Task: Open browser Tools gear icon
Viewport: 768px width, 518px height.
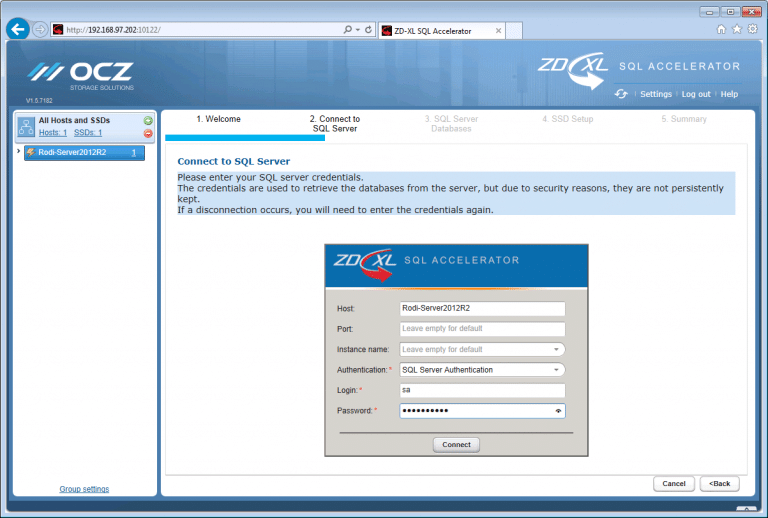Action: click(753, 29)
